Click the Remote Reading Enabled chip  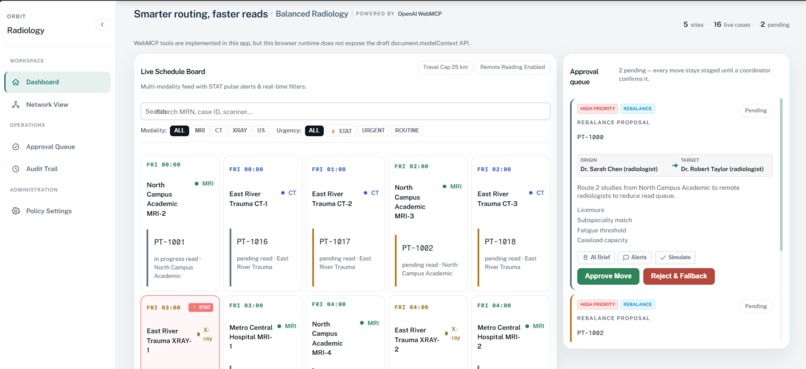coord(512,67)
